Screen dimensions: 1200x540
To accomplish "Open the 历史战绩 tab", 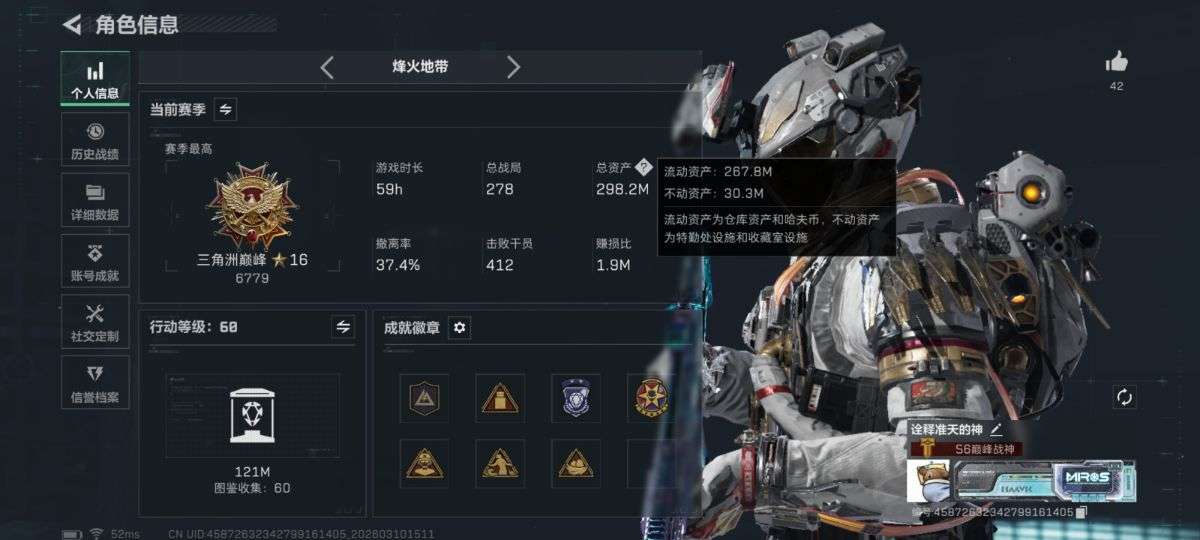I will tap(95, 140).
